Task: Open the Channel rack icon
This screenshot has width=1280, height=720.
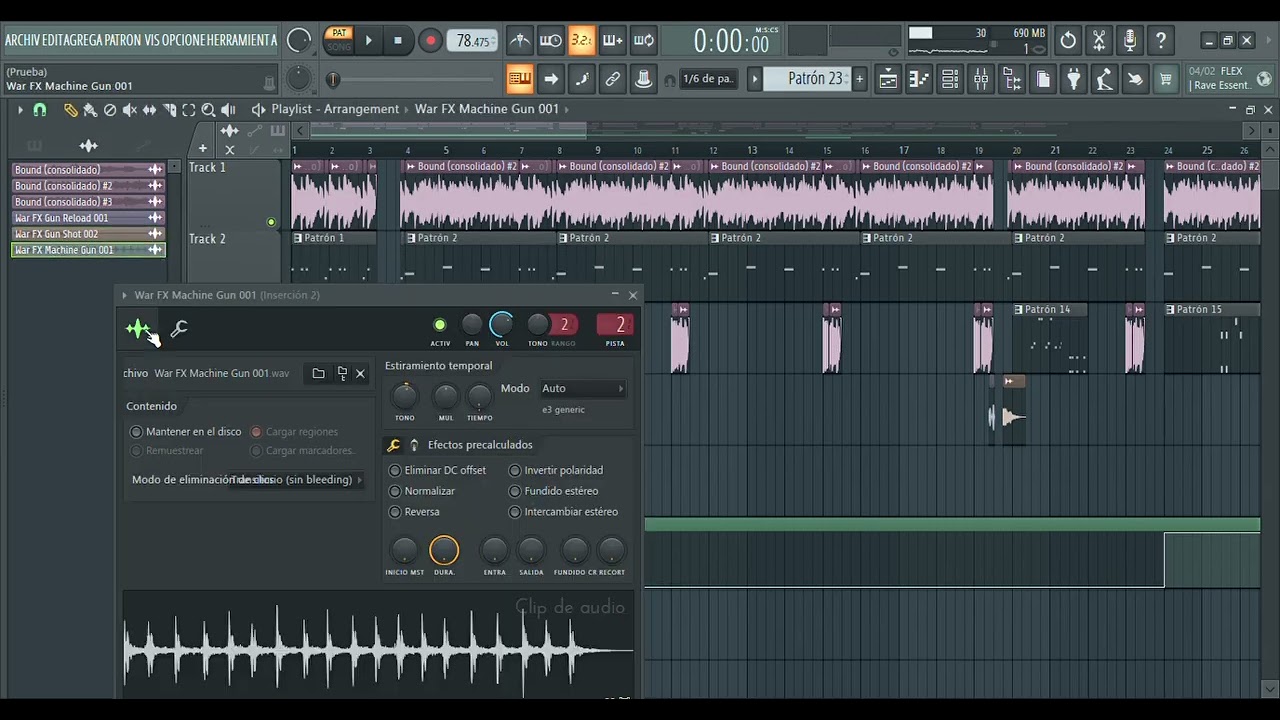Action: [950, 79]
